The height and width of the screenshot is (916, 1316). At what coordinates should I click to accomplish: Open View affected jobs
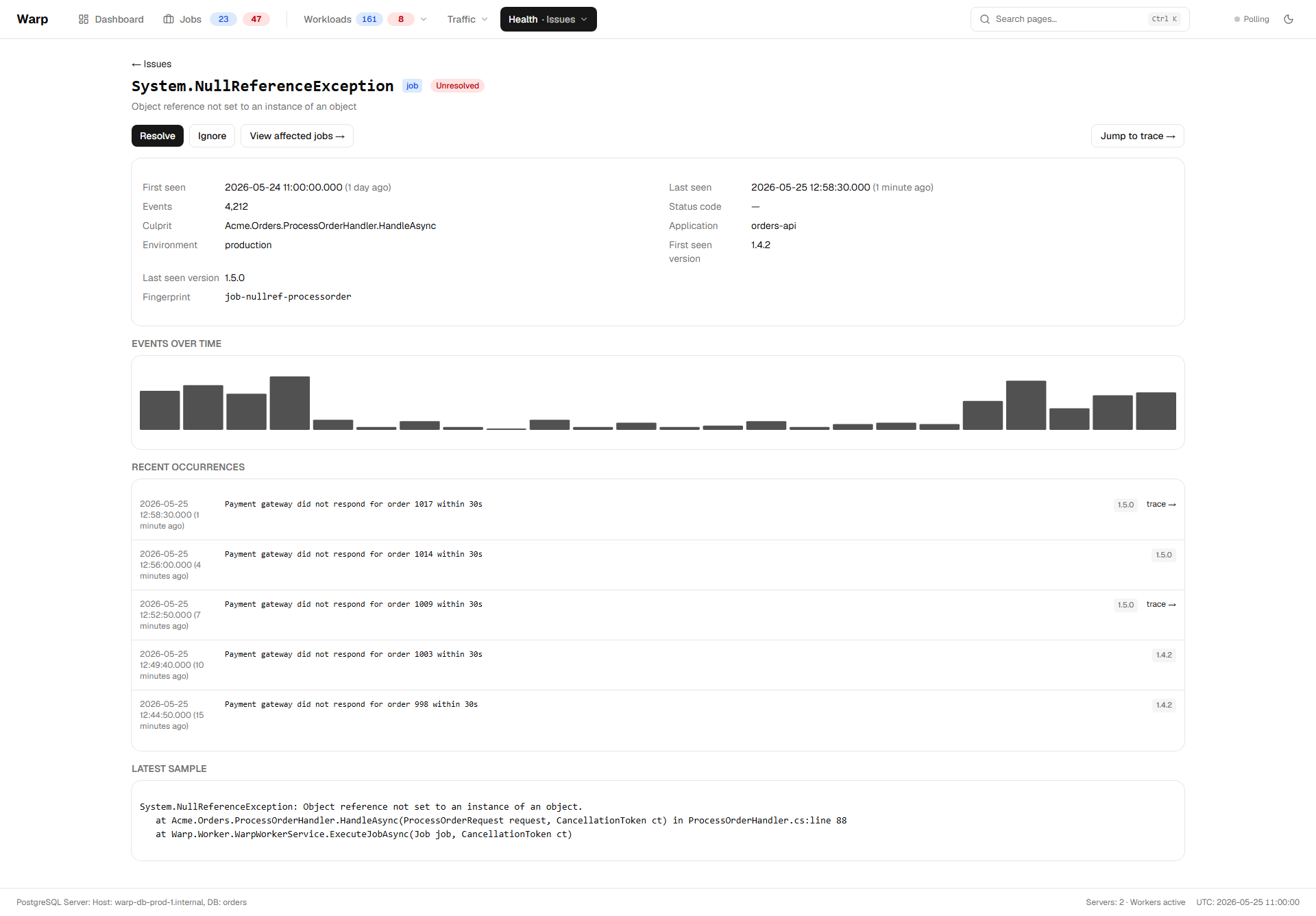tap(297, 136)
